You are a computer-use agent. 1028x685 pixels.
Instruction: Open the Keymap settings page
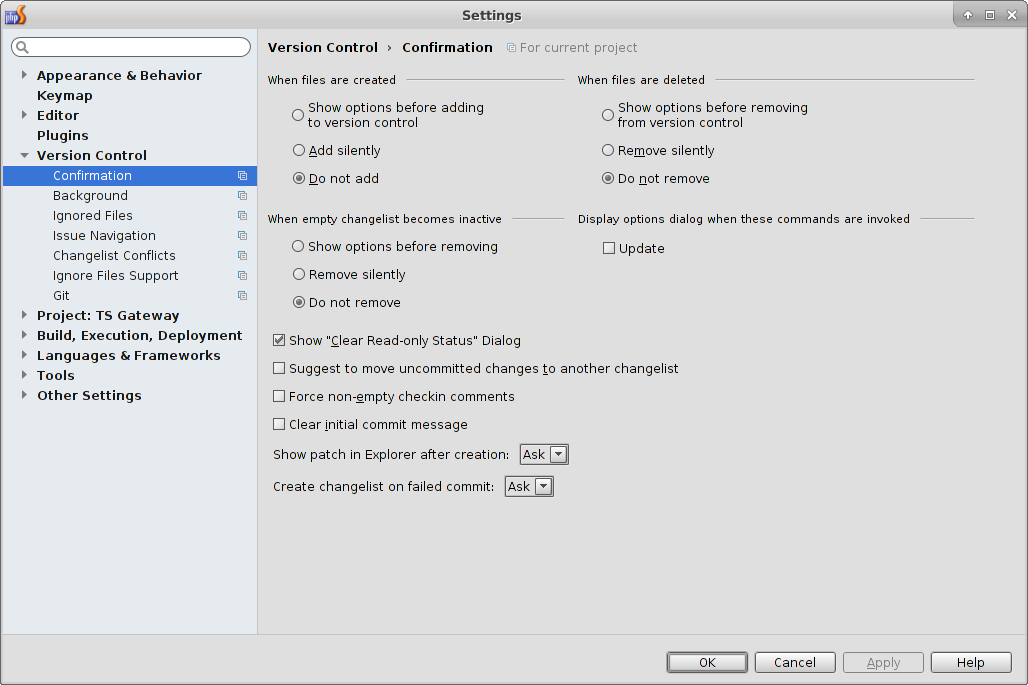(65, 96)
